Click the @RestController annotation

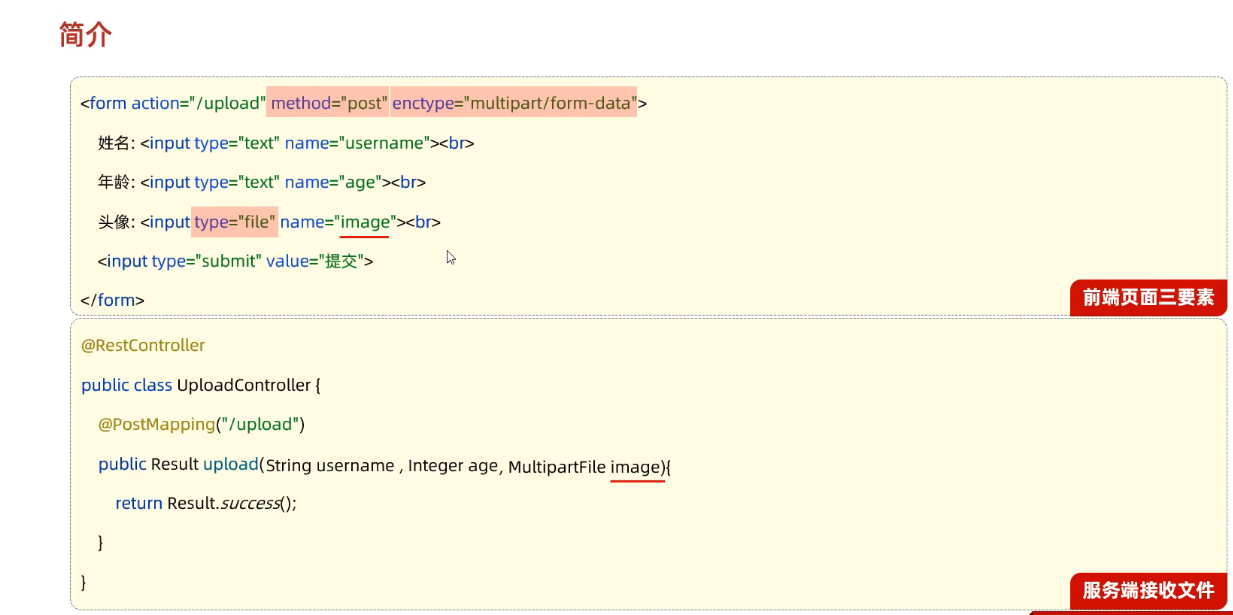point(143,345)
